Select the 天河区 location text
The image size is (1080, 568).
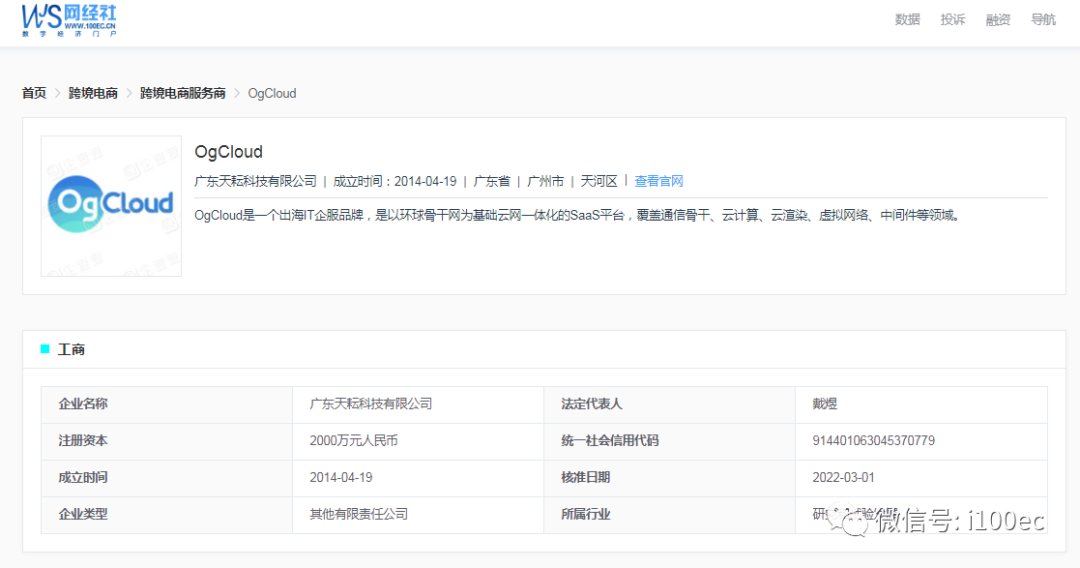599,181
